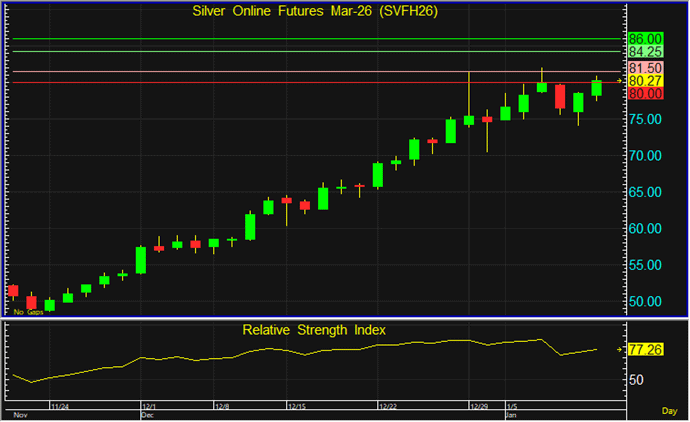The height and width of the screenshot is (422, 690).
Task: Select the 77.26 RSI value label
Action: coord(647,350)
